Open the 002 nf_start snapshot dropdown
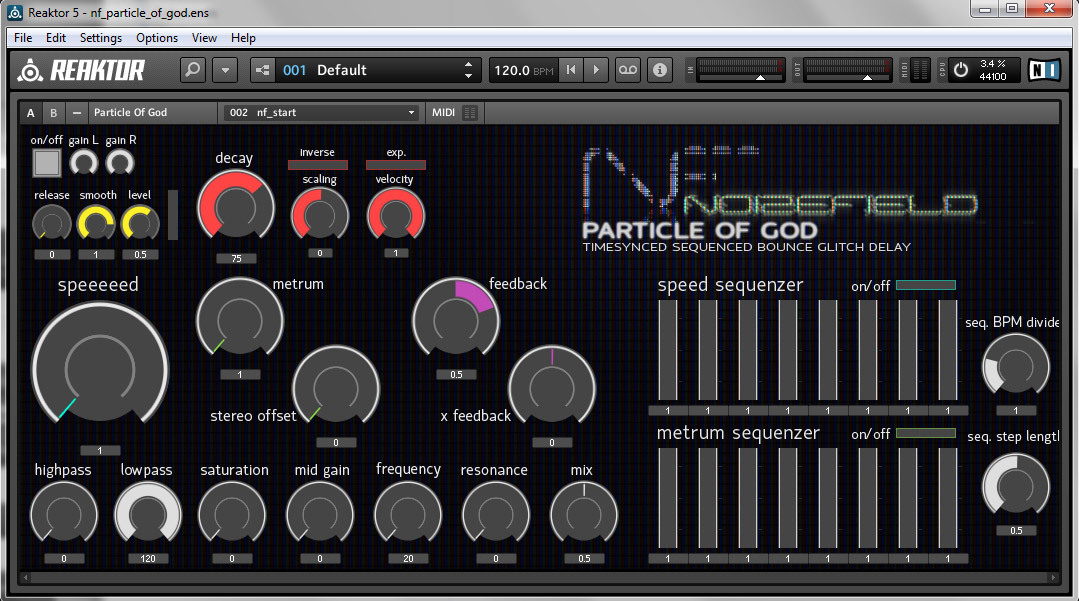This screenshot has width=1079, height=601. point(321,113)
